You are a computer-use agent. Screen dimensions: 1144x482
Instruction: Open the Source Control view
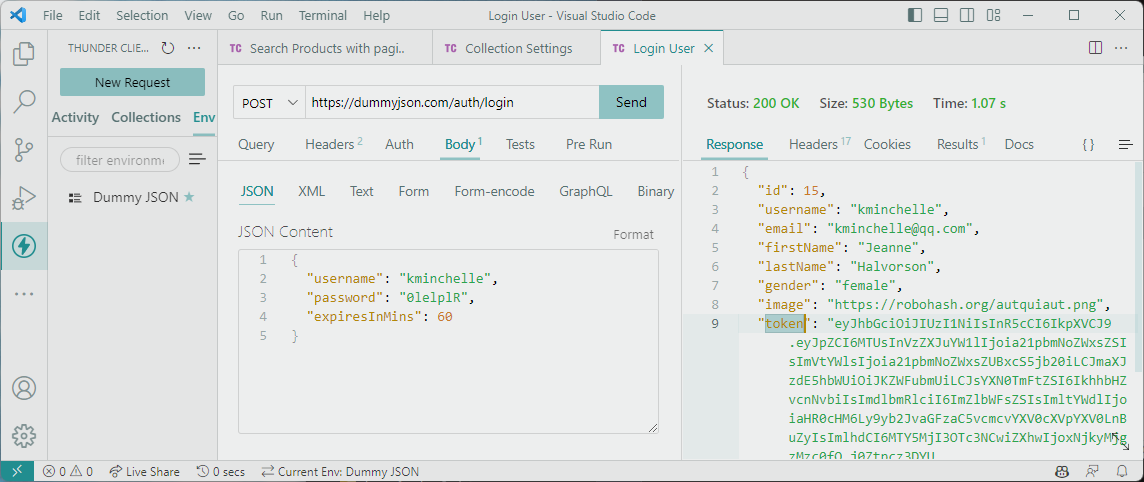(x=23, y=150)
